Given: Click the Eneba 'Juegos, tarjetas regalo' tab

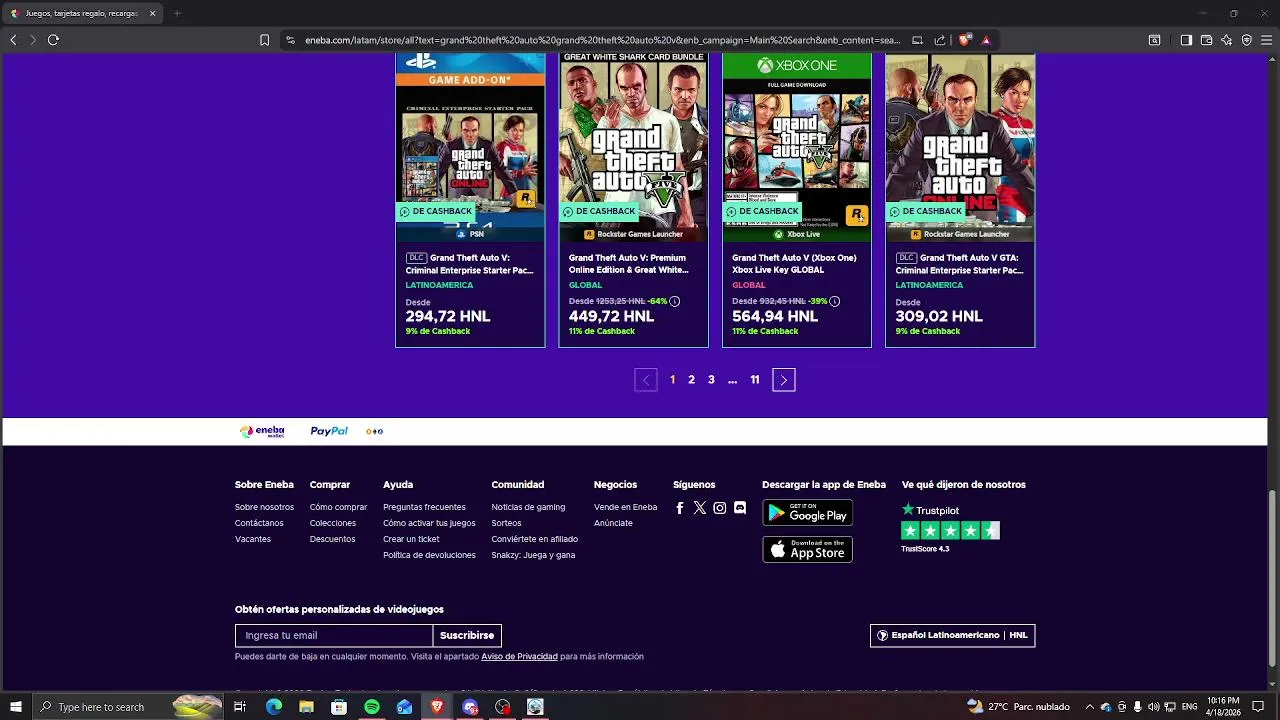Looking at the screenshot, I should pos(84,13).
